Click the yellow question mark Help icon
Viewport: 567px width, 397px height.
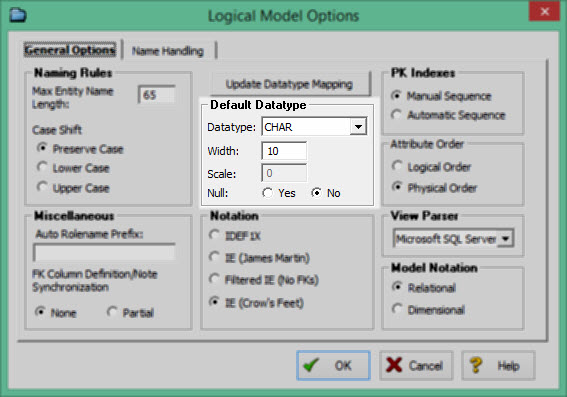click(476, 365)
